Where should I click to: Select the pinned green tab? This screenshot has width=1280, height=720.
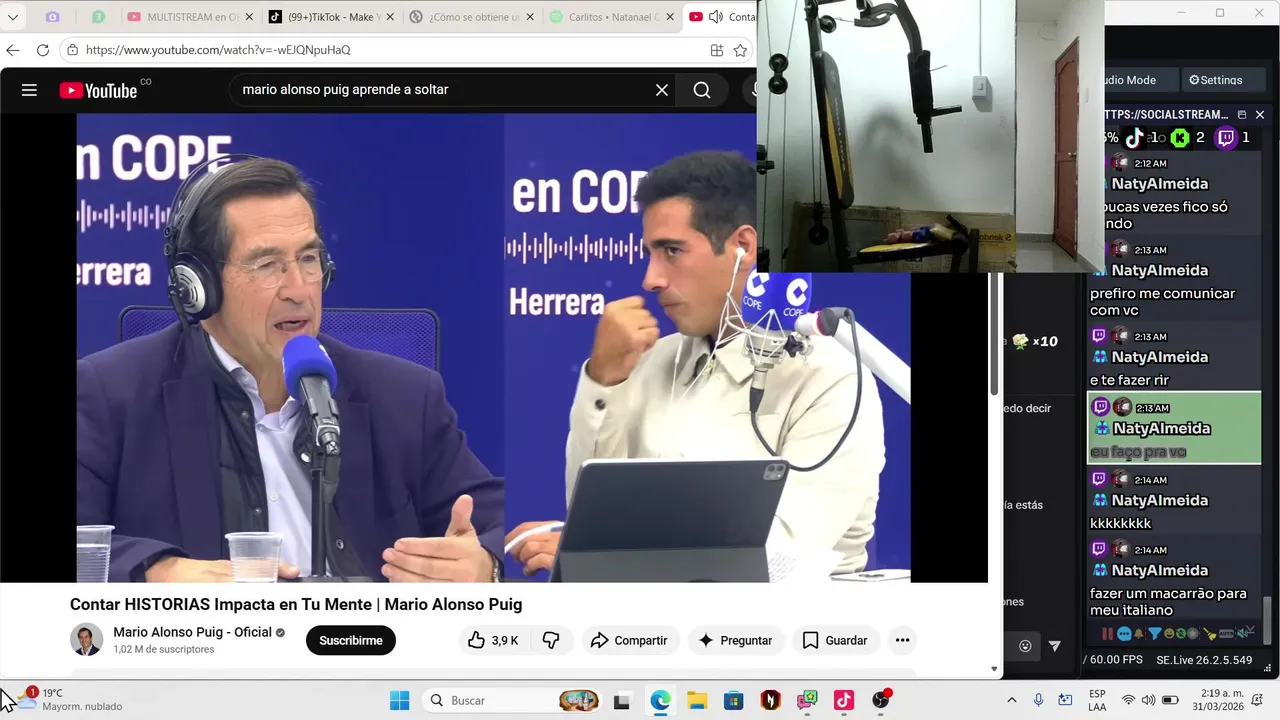(x=98, y=17)
